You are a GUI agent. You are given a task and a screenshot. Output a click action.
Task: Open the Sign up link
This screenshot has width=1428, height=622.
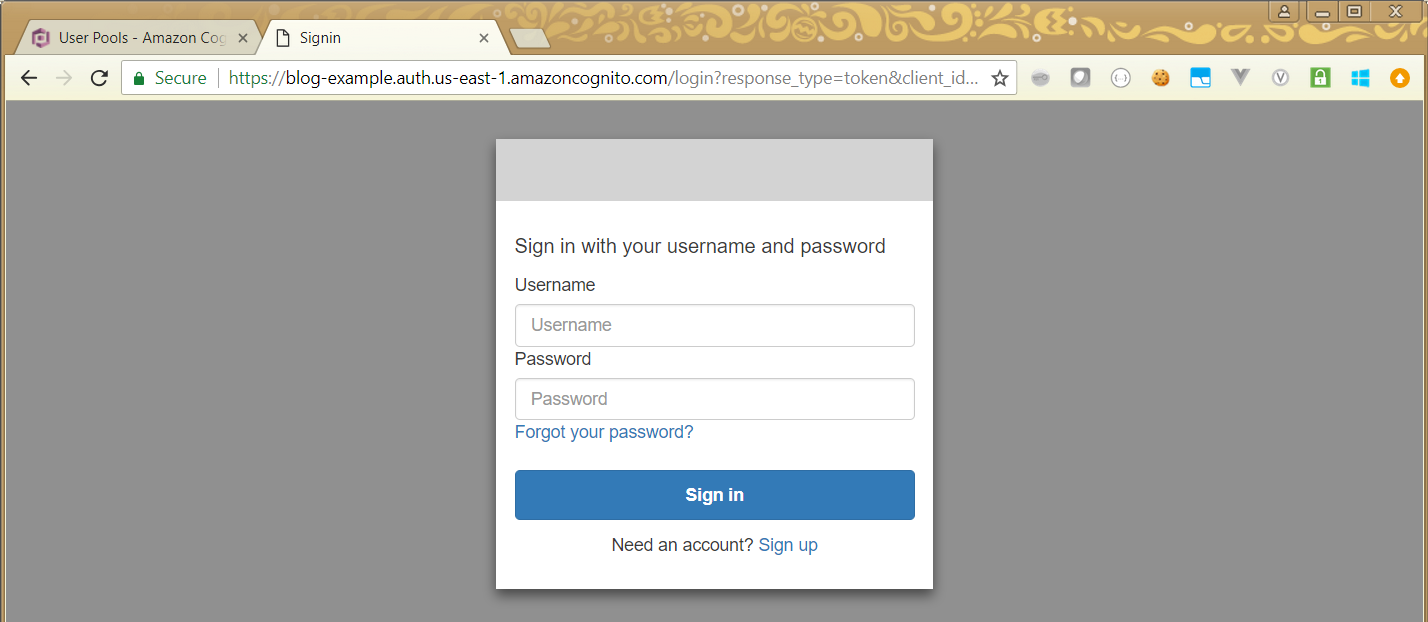(788, 545)
